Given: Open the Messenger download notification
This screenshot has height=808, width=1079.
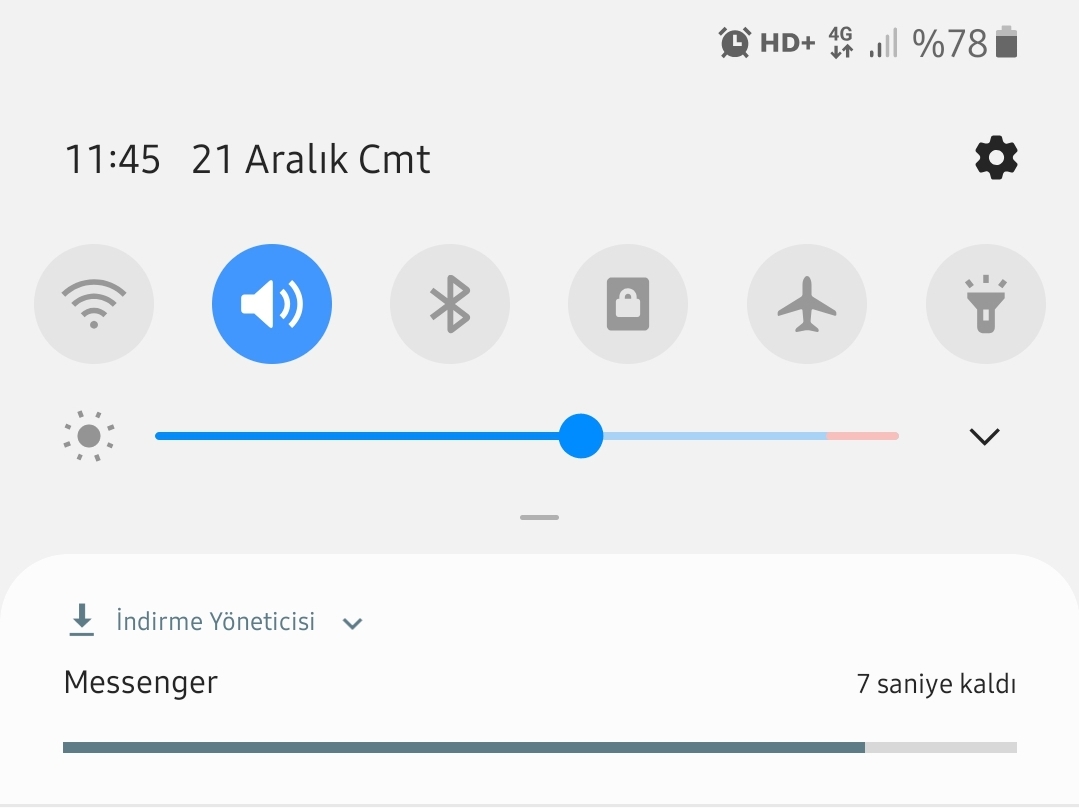Looking at the screenshot, I should click(540, 679).
